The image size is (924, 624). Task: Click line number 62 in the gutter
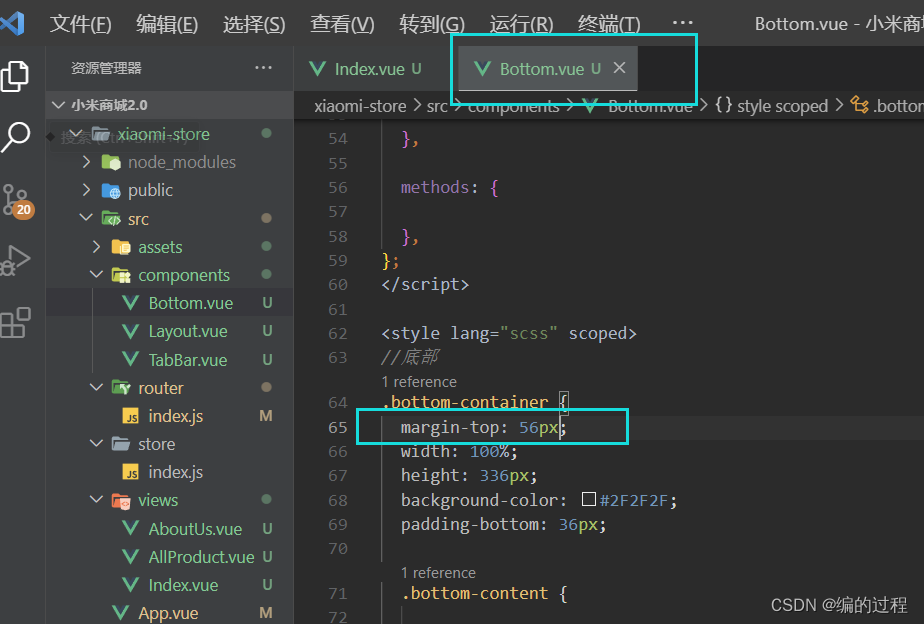338,334
